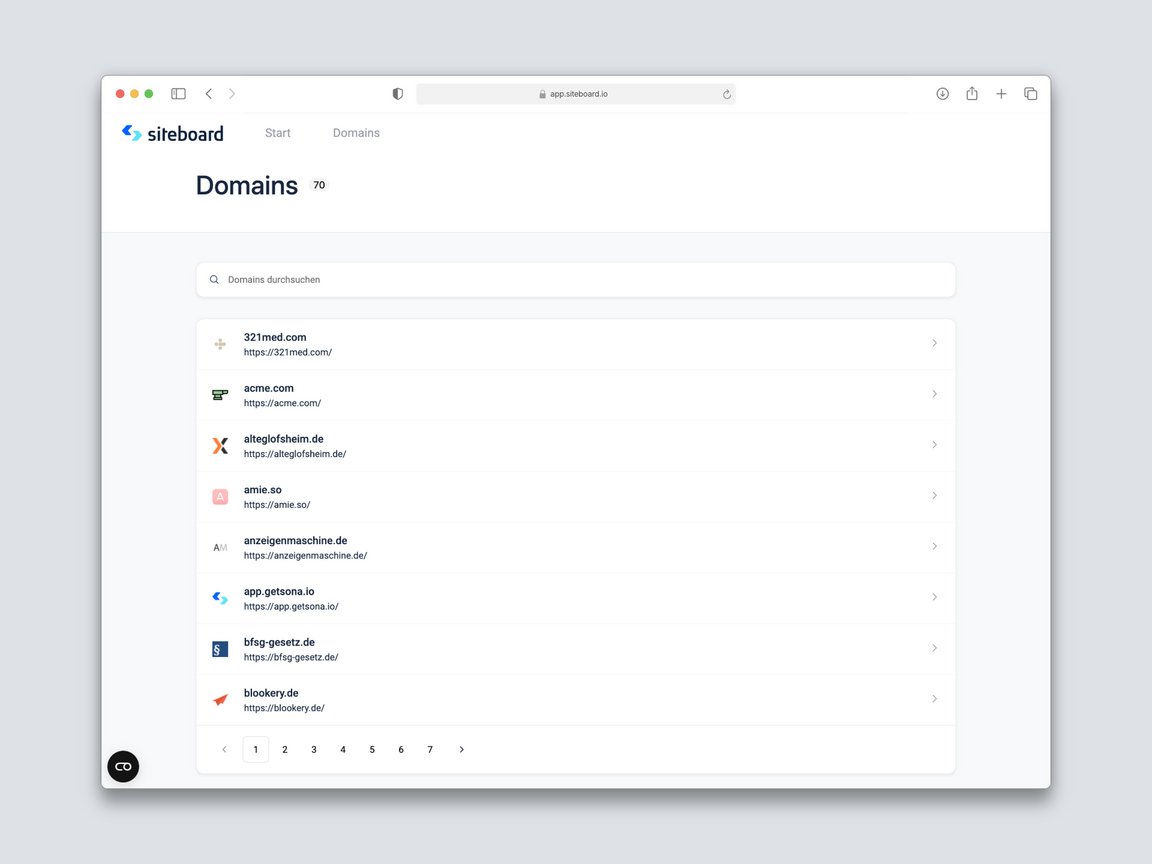Open the amie.so domain title
The width and height of the screenshot is (1152, 864).
(262, 489)
